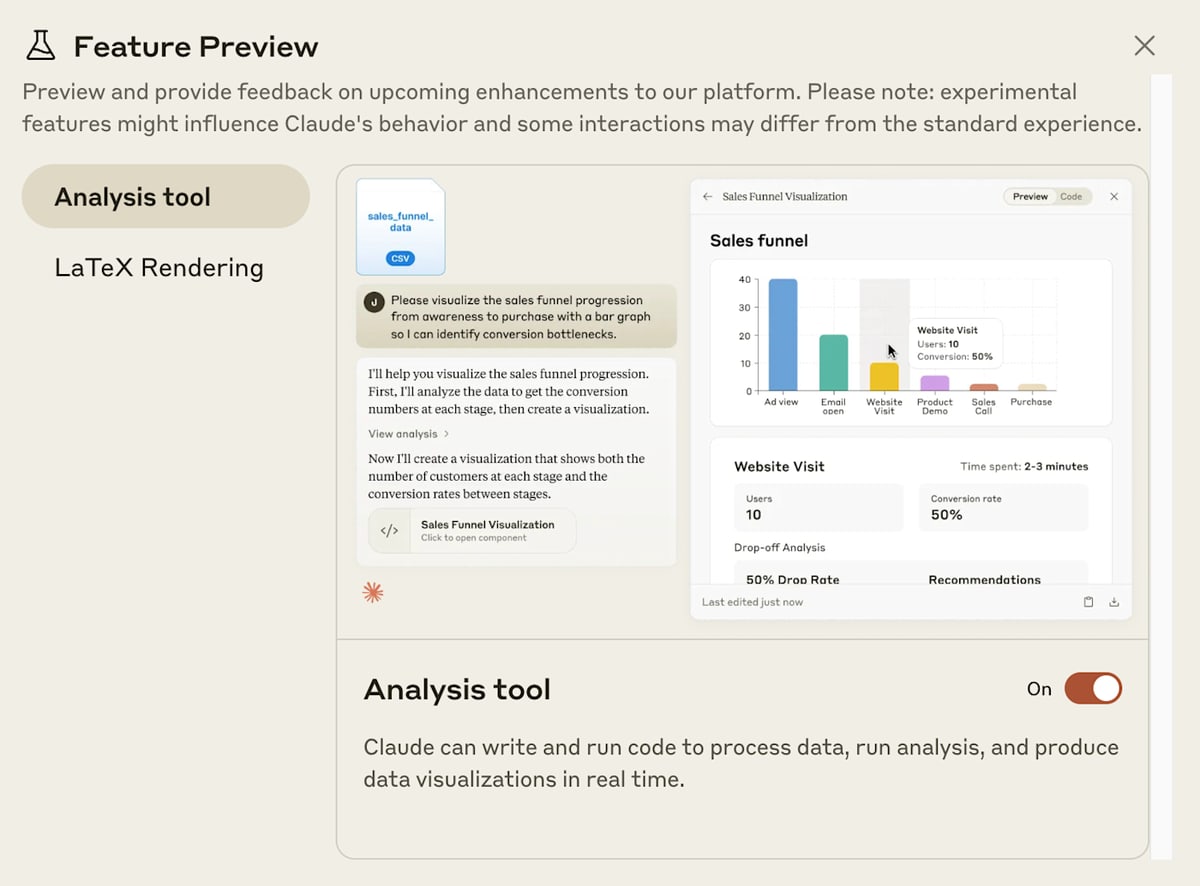Image resolution: width=1200 pixels, height=886 pixels.
Task: Switch to Code view in preview toggle
Action: [1071, 197]
